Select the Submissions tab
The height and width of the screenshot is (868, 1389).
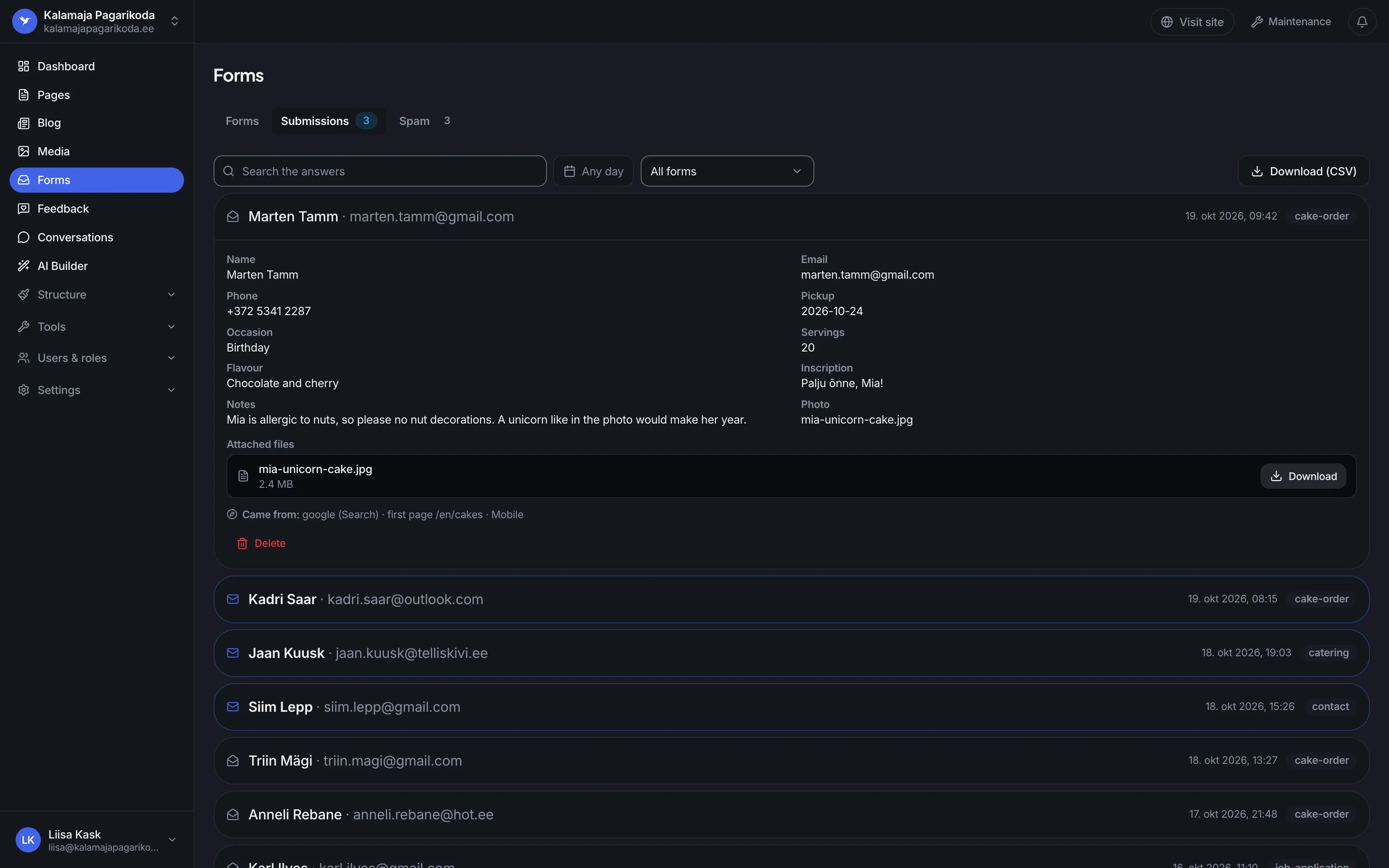click(x=328, y=121)
